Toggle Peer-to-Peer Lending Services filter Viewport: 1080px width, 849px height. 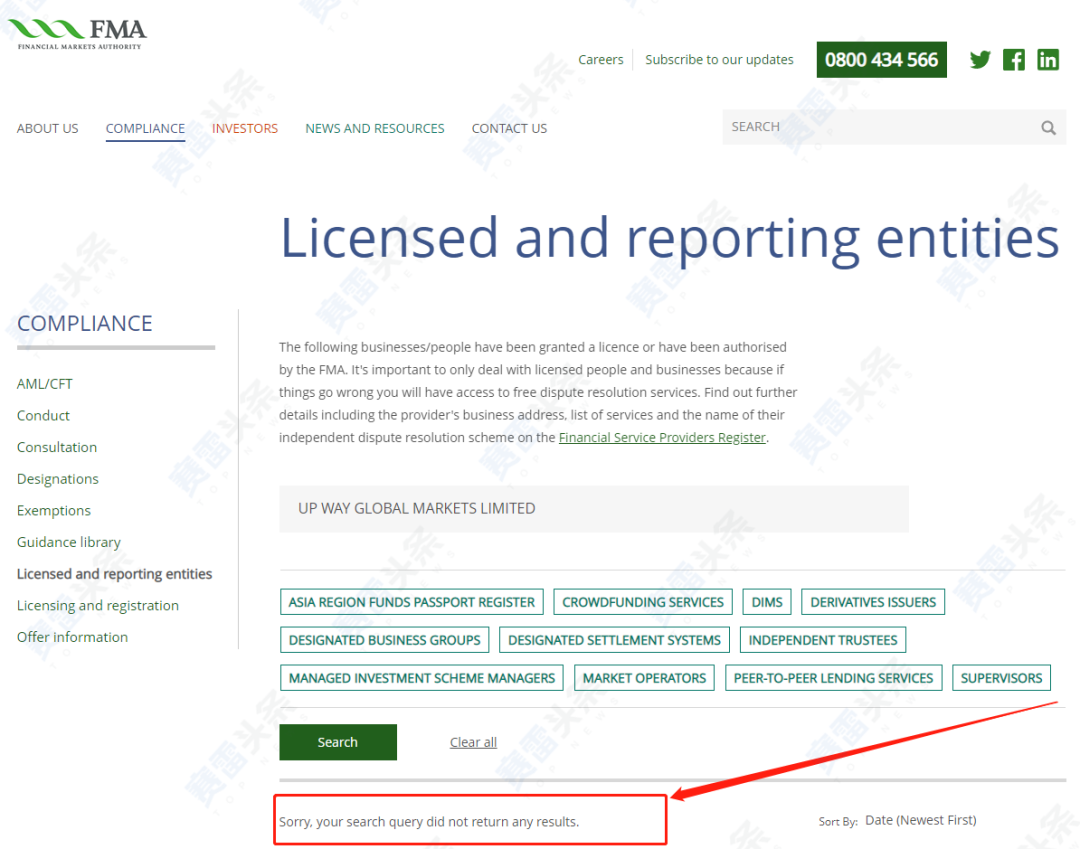[833, 678]
